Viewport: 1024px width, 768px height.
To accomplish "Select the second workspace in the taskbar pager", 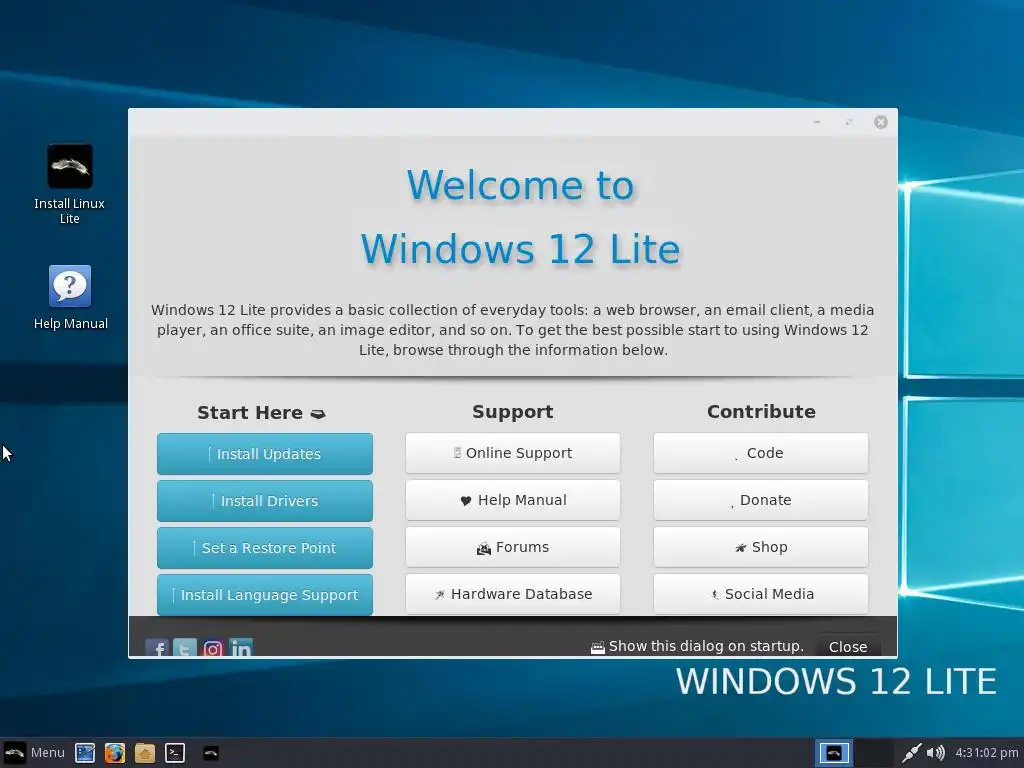I will [874, 753].
